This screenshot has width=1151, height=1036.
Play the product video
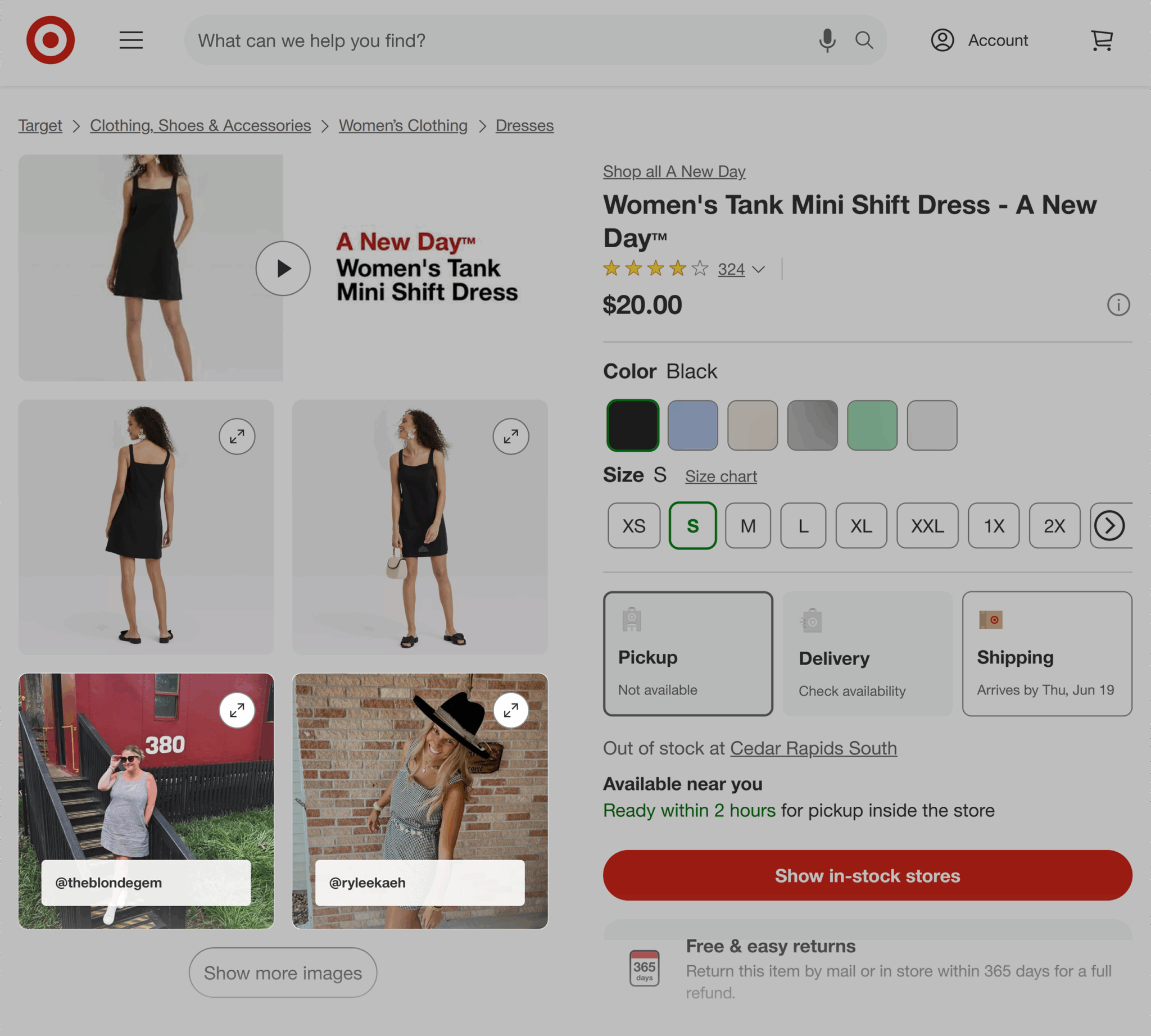pyautogui.click(x=283, y=268)
